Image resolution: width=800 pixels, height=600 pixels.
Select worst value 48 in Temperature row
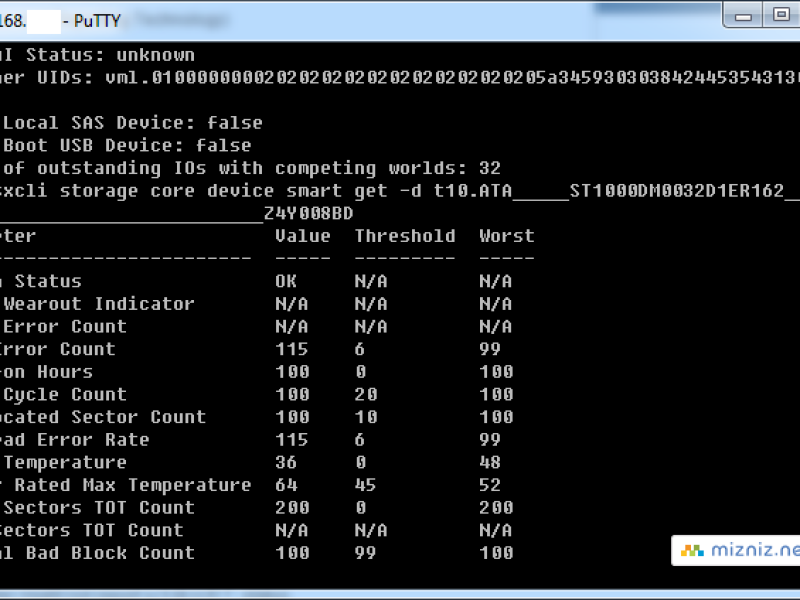tap(490, 462)
